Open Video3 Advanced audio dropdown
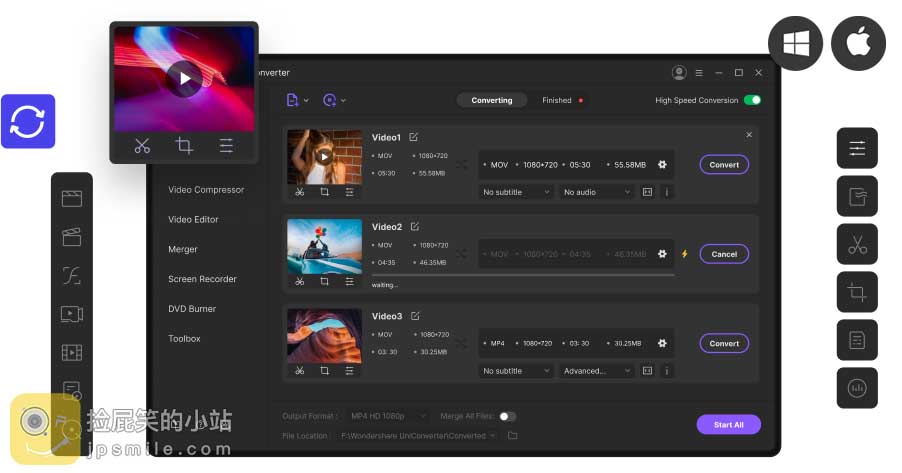Viewport: 902px width, 473px height. 597,371
